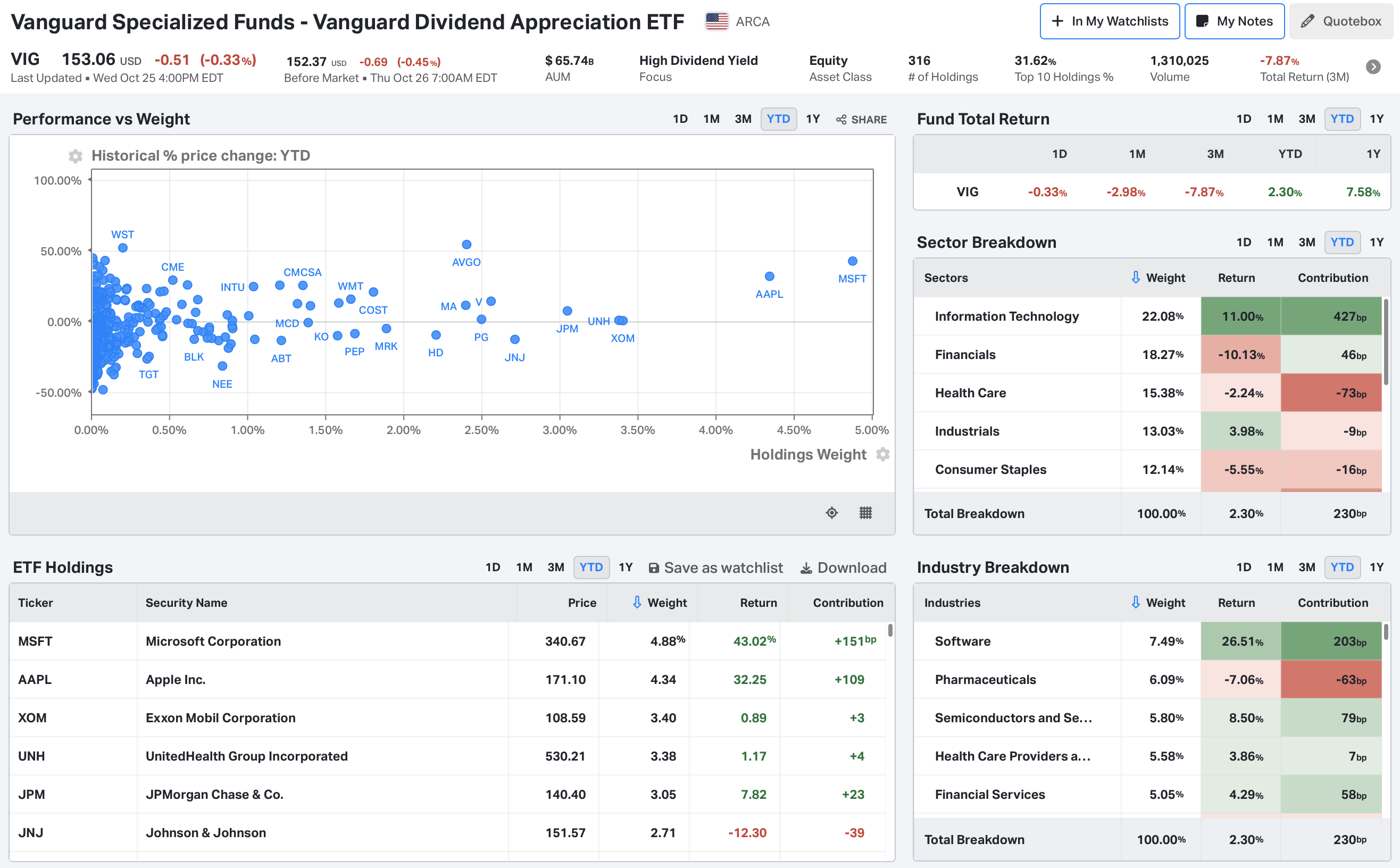Click the ETF Holdings table scrollbar
1400x868 pixels.
click(890, 630)
